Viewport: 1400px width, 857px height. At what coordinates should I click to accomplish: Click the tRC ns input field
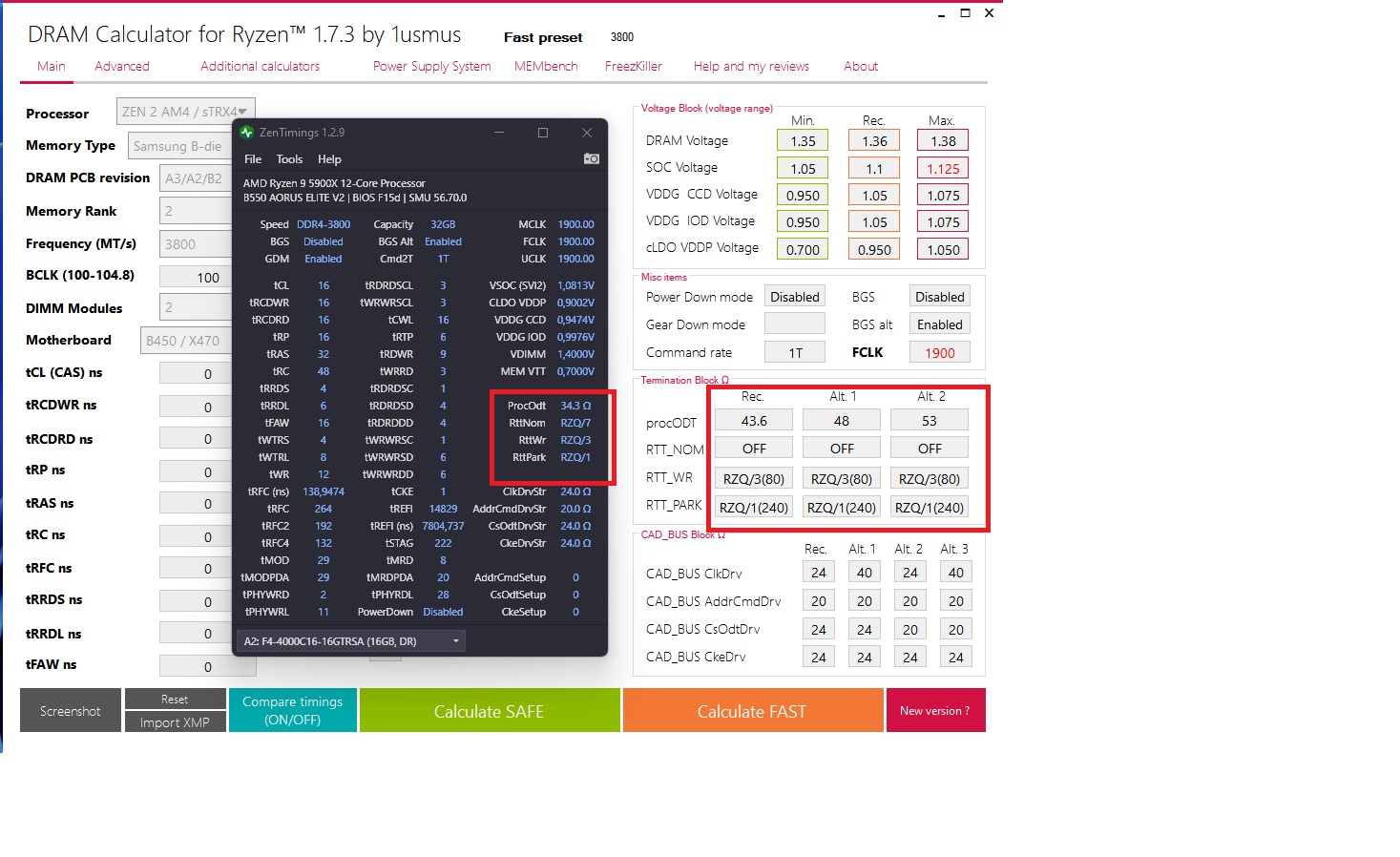(x=196, y=536)
